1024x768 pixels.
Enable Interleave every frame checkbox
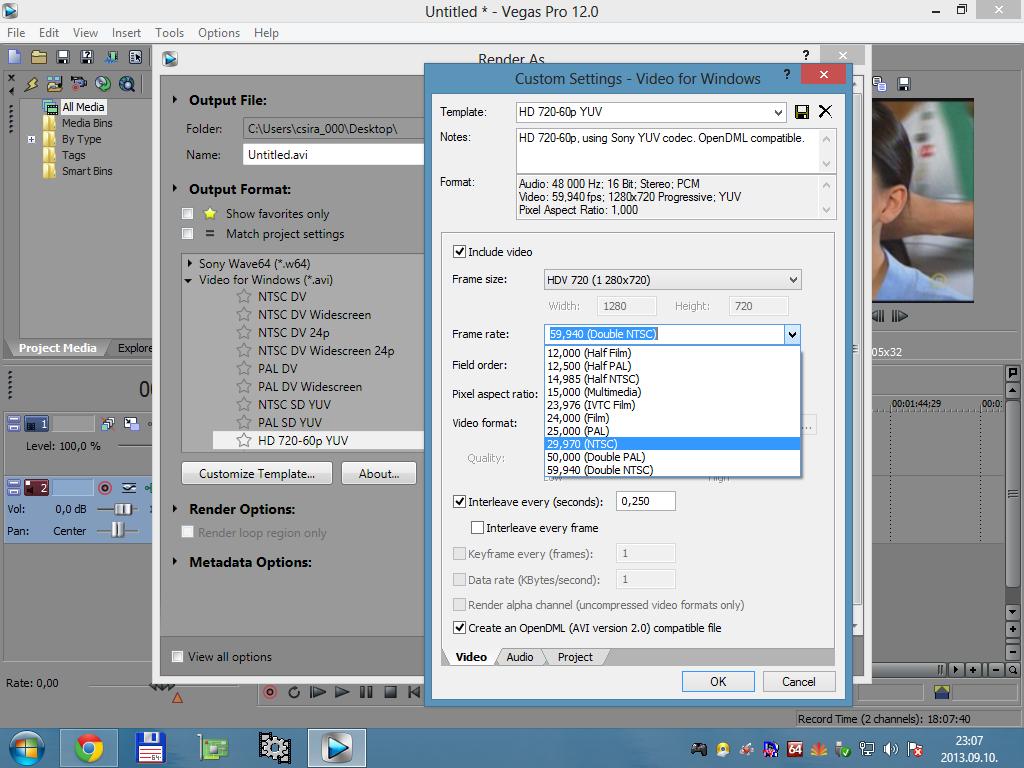click(x=477, y=528)
